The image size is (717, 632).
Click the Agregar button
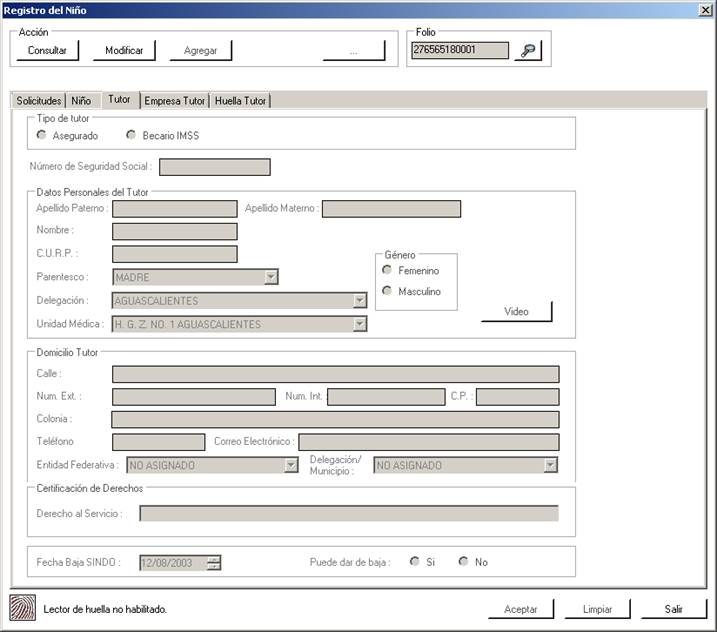[x=201, y=50]
